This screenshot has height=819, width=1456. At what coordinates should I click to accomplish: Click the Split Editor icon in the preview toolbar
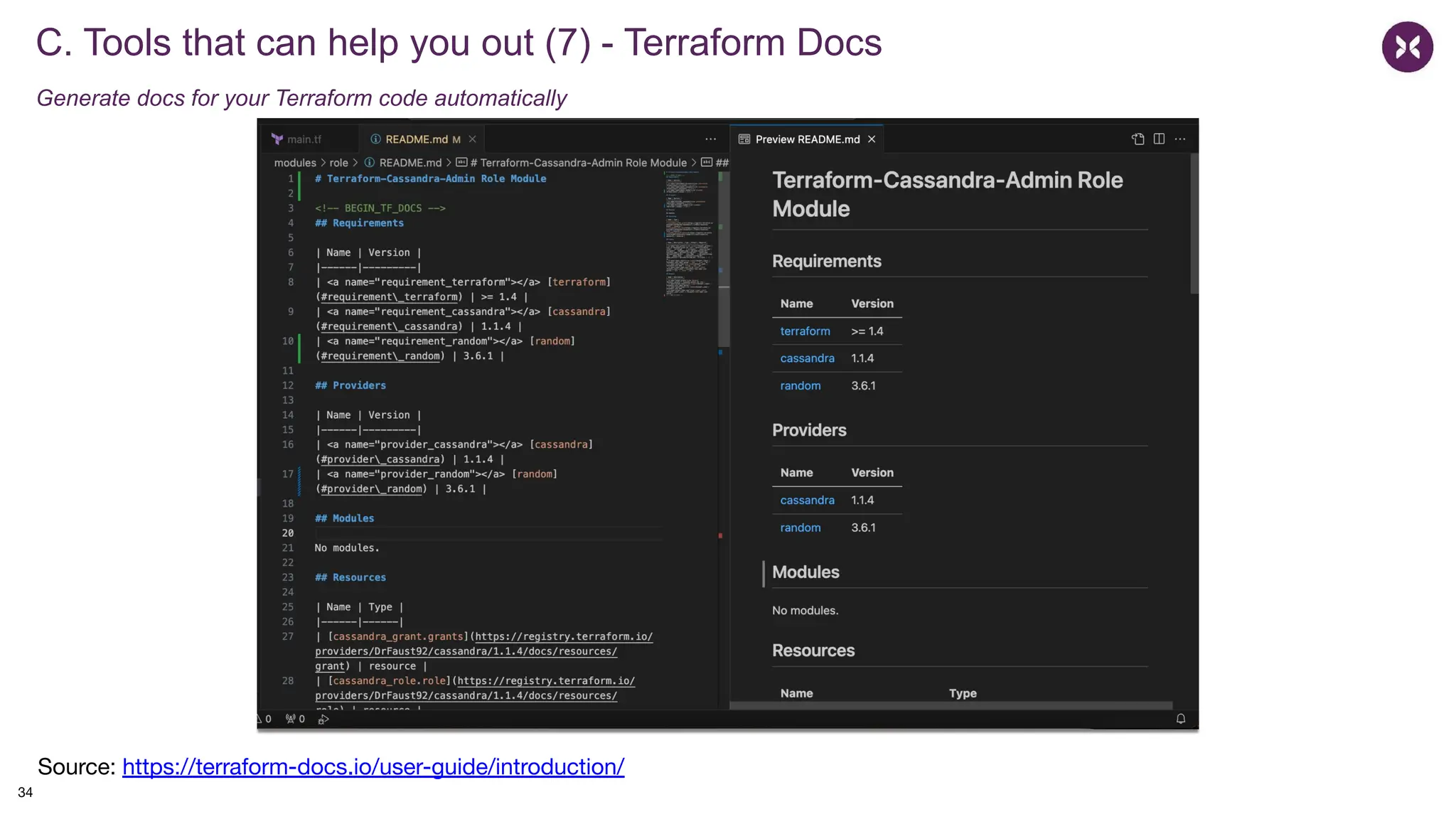(x=1159, y=139)
